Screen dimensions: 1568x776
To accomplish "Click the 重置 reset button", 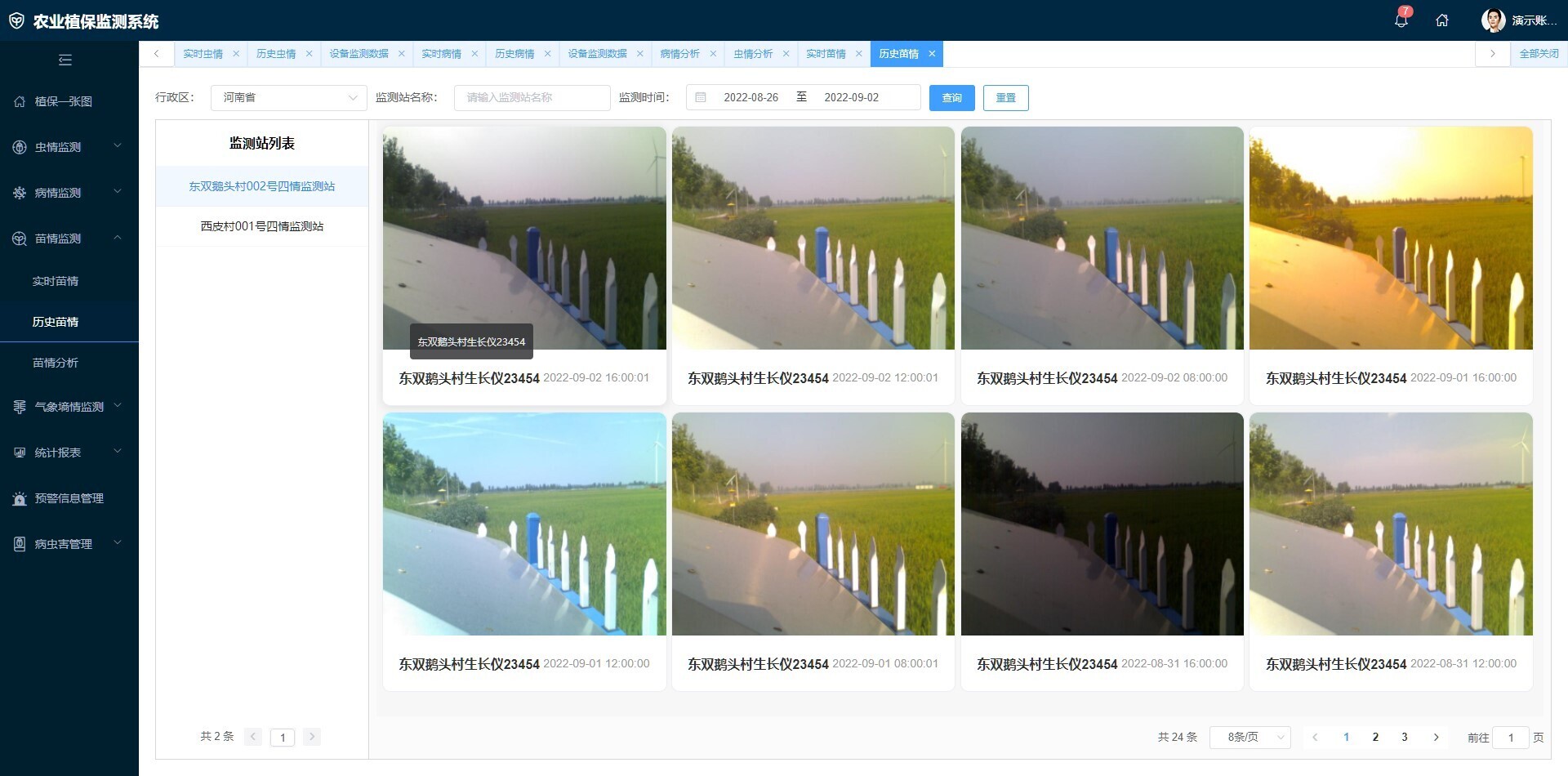I will tap(1005, 98).
